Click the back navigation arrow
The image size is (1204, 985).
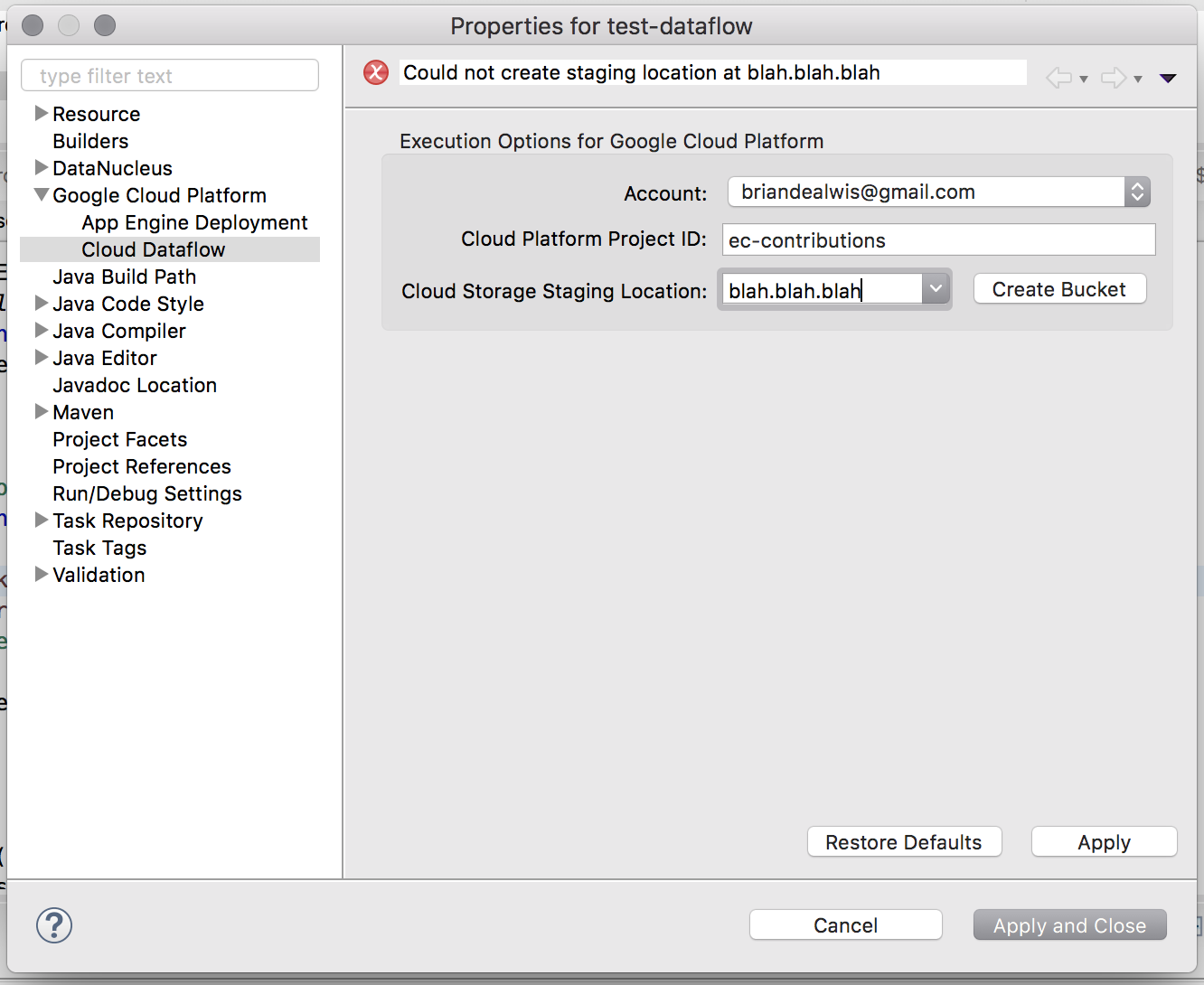(1058, 78)
